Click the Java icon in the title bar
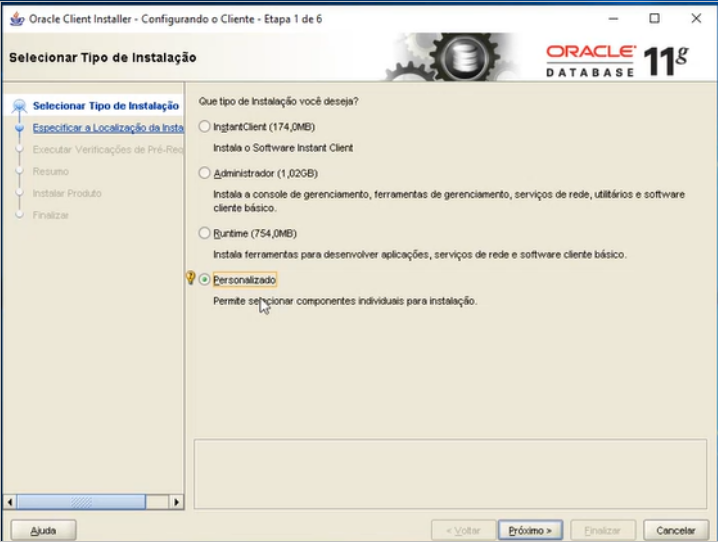 click(16, 19)
